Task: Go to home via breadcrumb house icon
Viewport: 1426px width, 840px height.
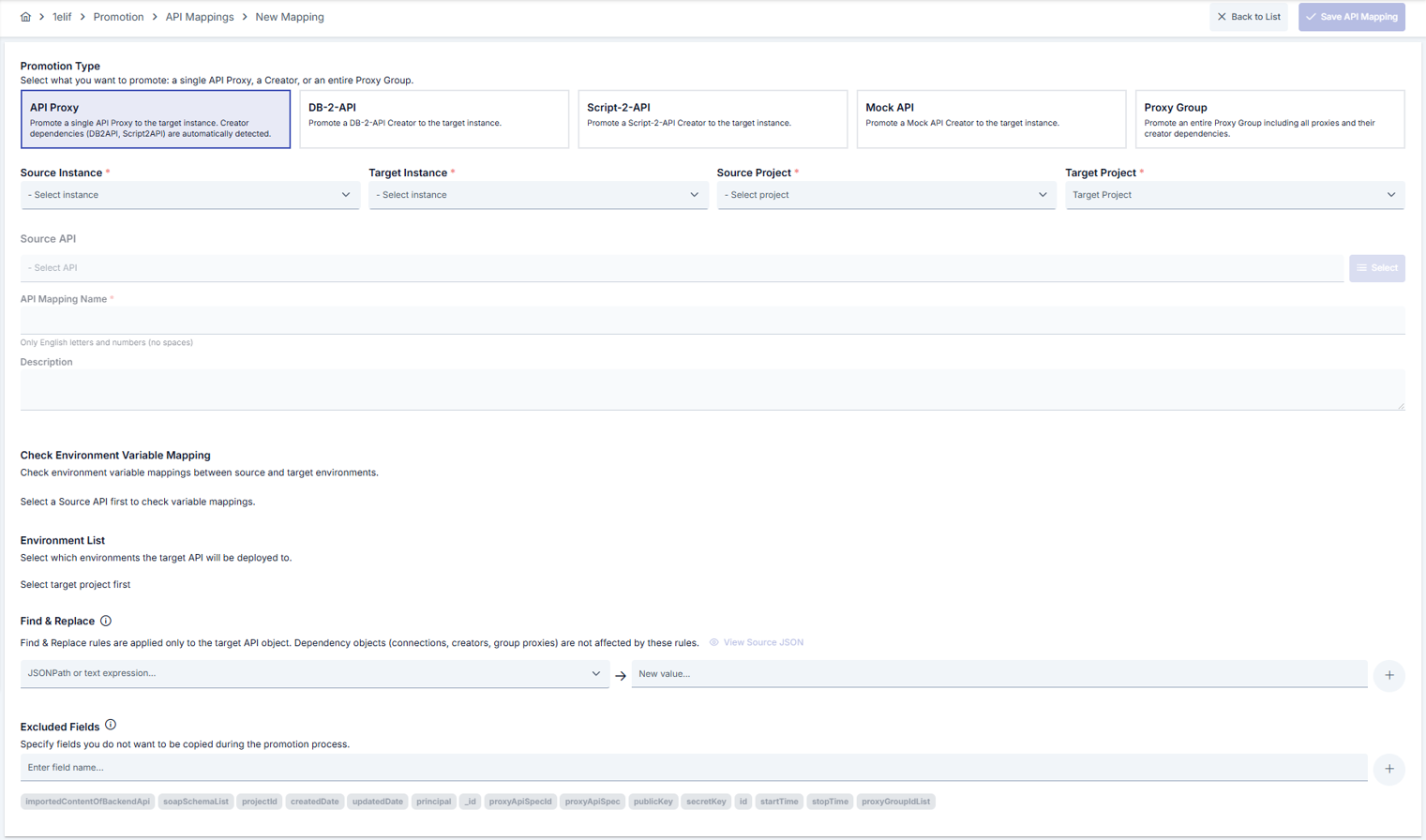Action: (25, 17)
